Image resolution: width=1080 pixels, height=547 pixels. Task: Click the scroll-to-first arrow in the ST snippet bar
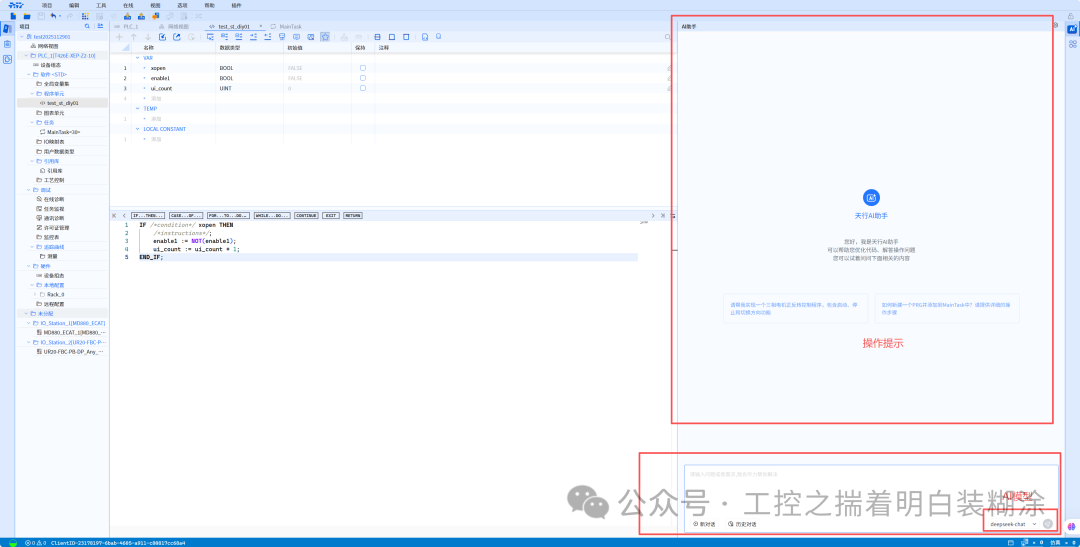(x=114, y=216)
